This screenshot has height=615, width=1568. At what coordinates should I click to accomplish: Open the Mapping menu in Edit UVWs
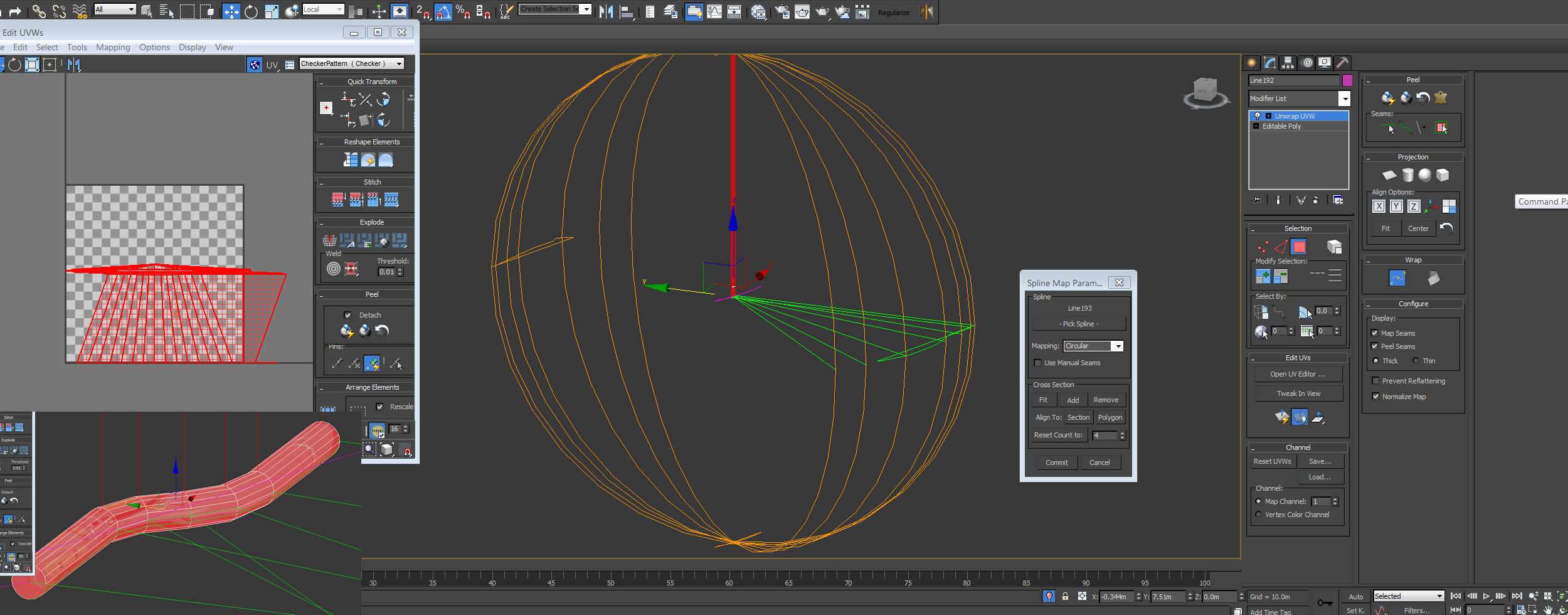[113, 47]
